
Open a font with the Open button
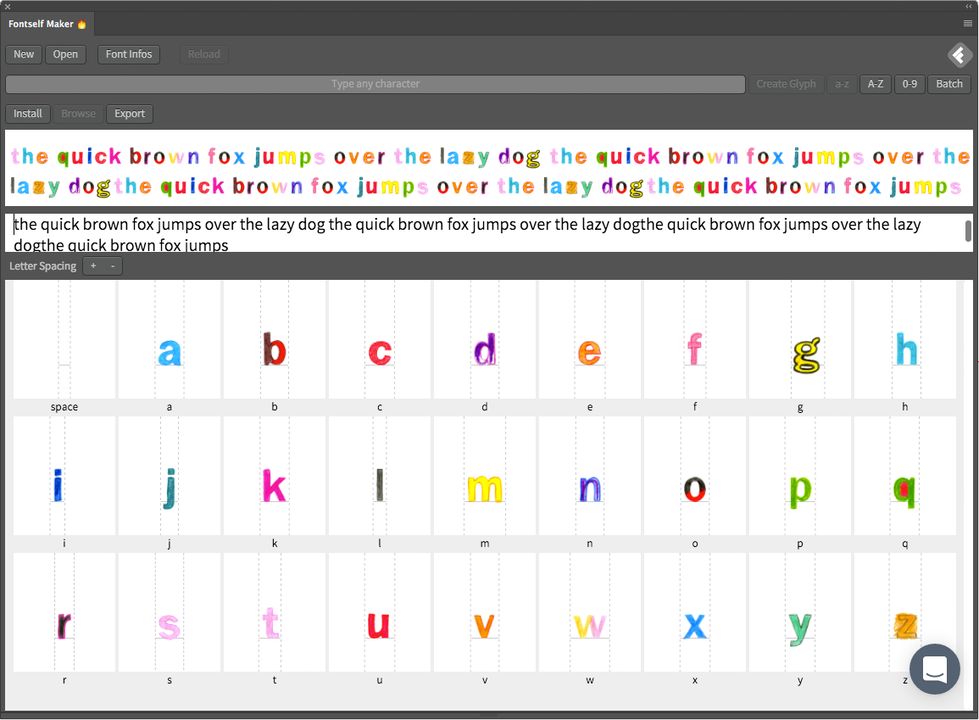tap(65, 54)
